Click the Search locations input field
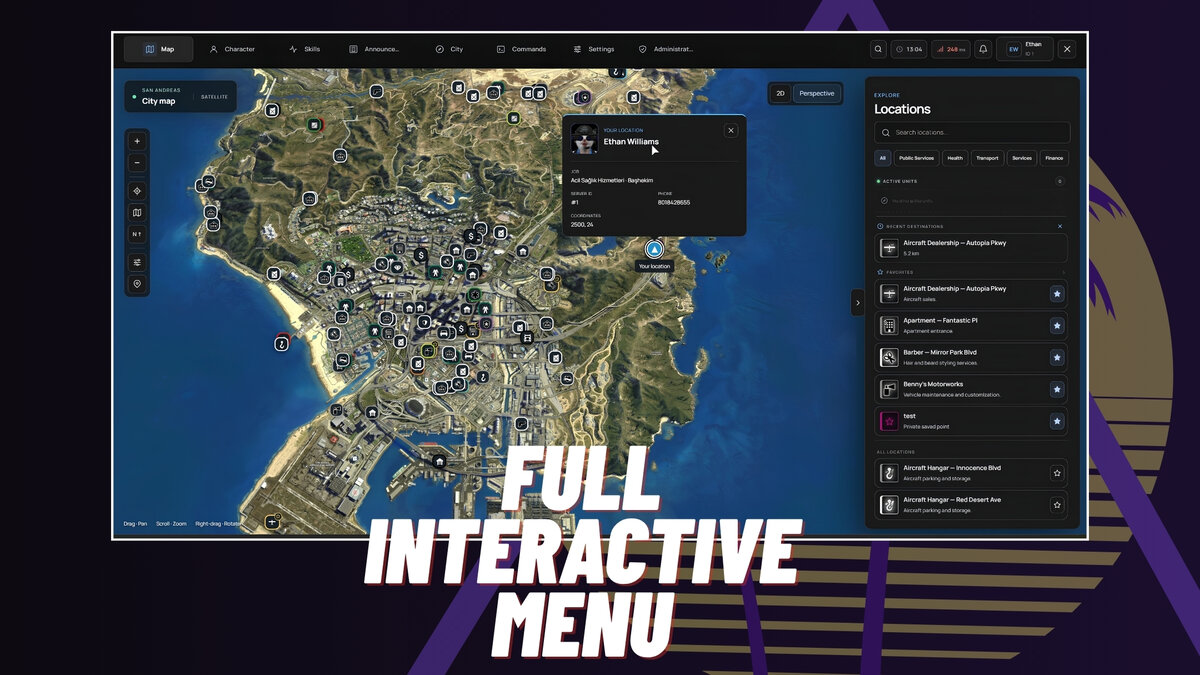Image resolution: width=1200 pixels, height=675 pixels. coord(972,132)
